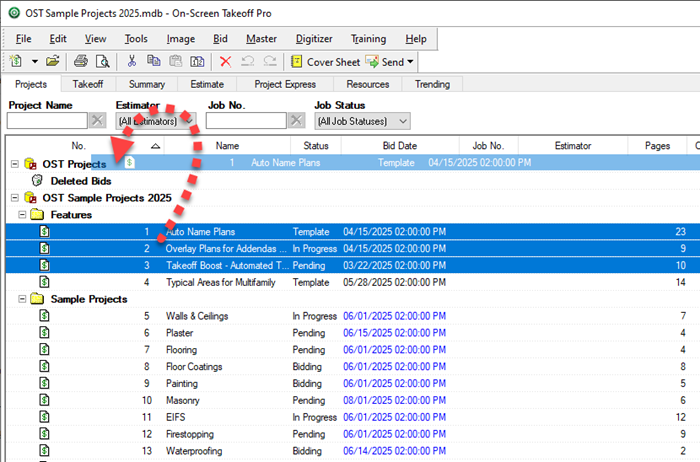700x462 pixels.
Task: Click the Duplicate toolbar icon next to Paste
Action: 197,61
